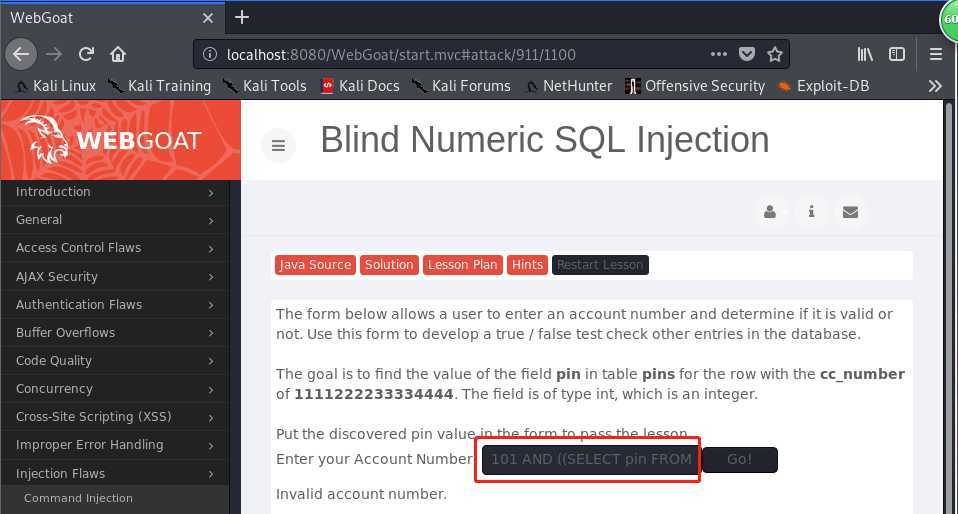Image resolution: width=958 pixels, height=514 pixels.
Task: Expand Code Quality section
Action: click(115, 361)
